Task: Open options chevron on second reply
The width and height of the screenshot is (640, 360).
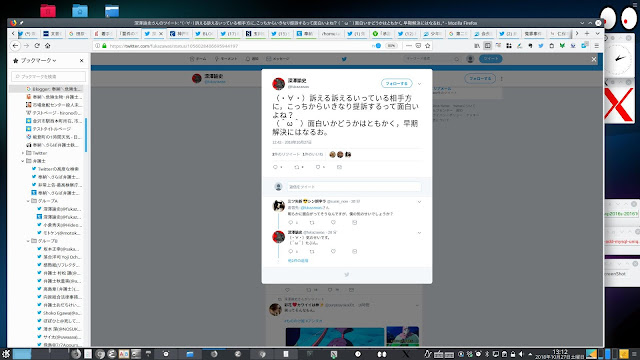Action: pos(419,233)
